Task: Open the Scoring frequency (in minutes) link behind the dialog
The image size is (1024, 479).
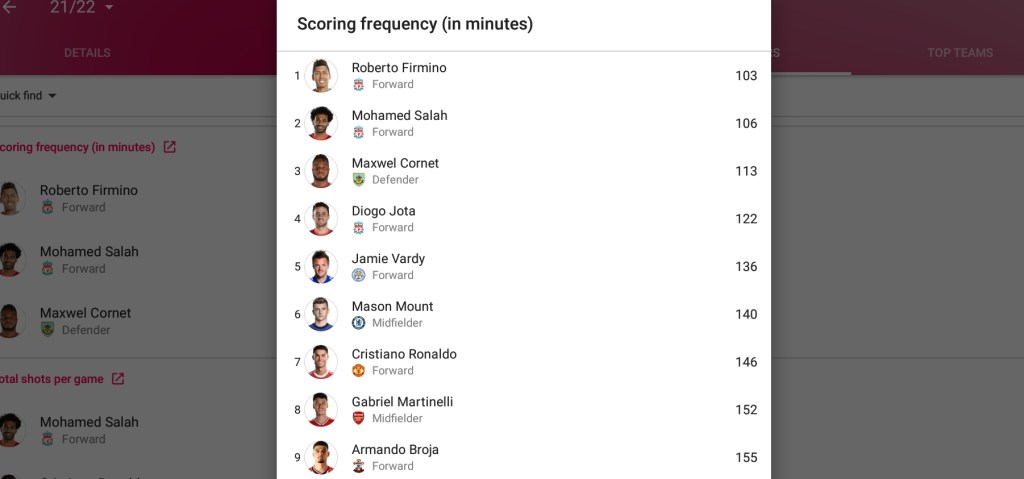Action: 77,147
